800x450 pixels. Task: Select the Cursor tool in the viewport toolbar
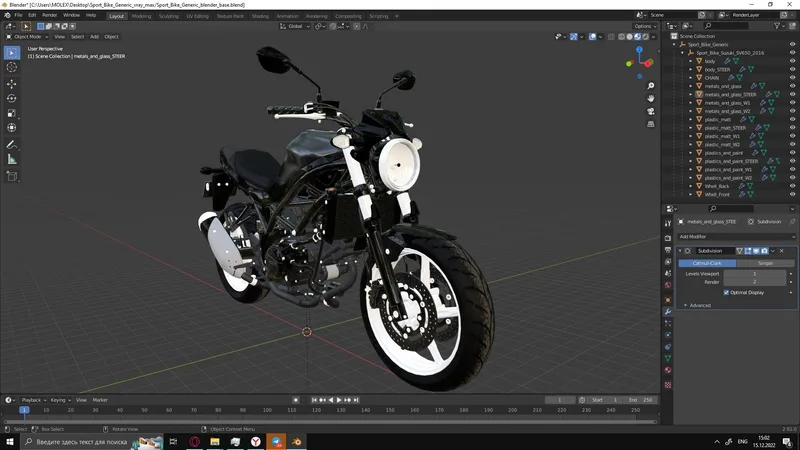pos(12,67)
